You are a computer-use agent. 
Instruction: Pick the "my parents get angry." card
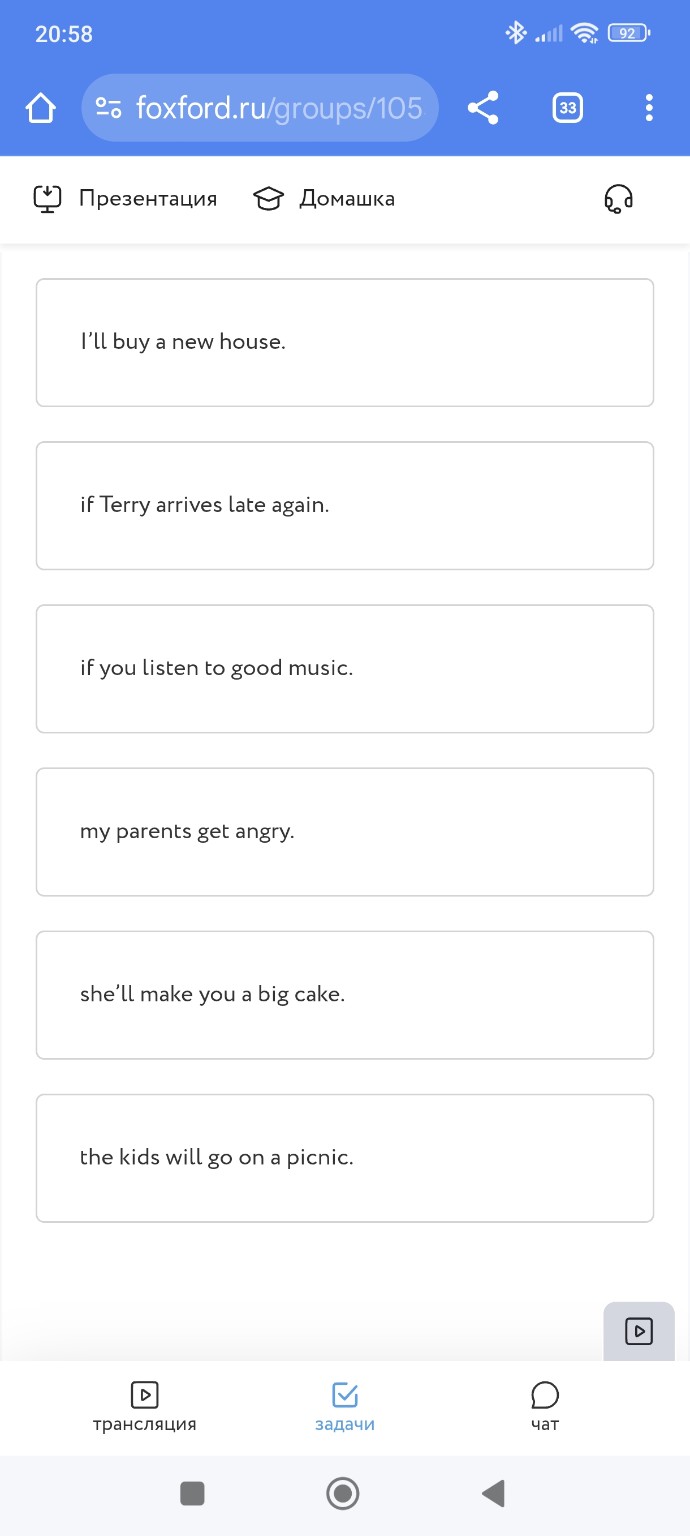[x=345, y=831]
